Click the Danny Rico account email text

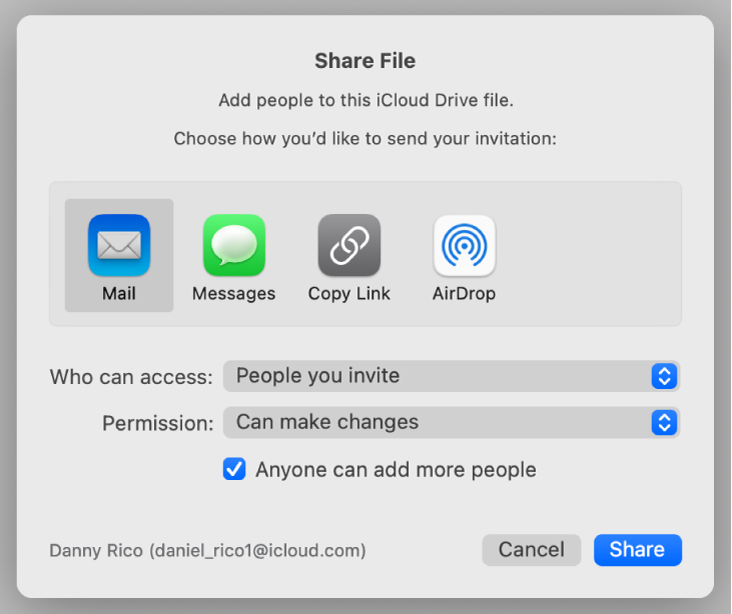tap(207, 550)
